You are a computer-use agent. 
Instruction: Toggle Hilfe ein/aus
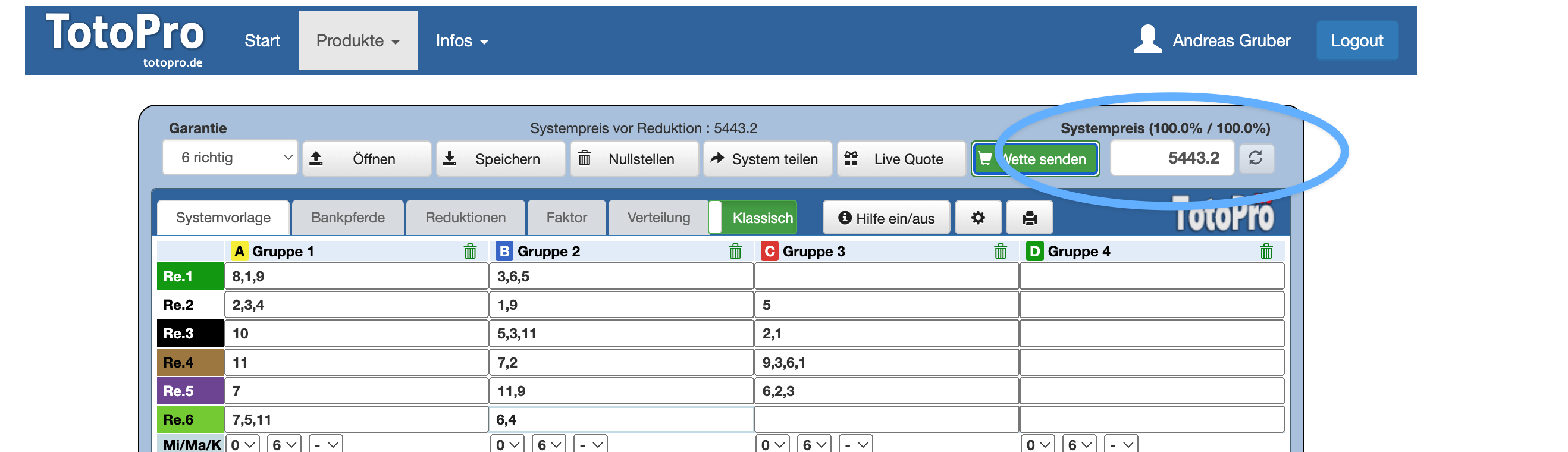point(886,218)
